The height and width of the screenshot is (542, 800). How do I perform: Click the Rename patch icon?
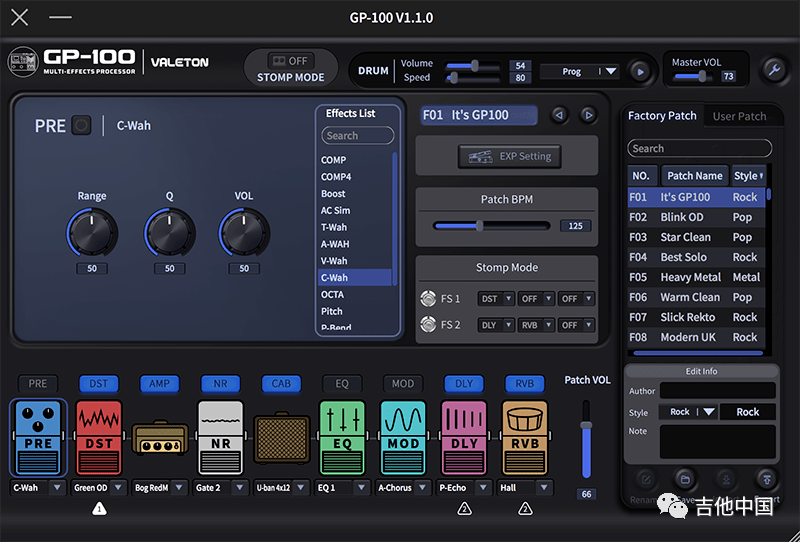pyautogui.click(x=645, y=480)
